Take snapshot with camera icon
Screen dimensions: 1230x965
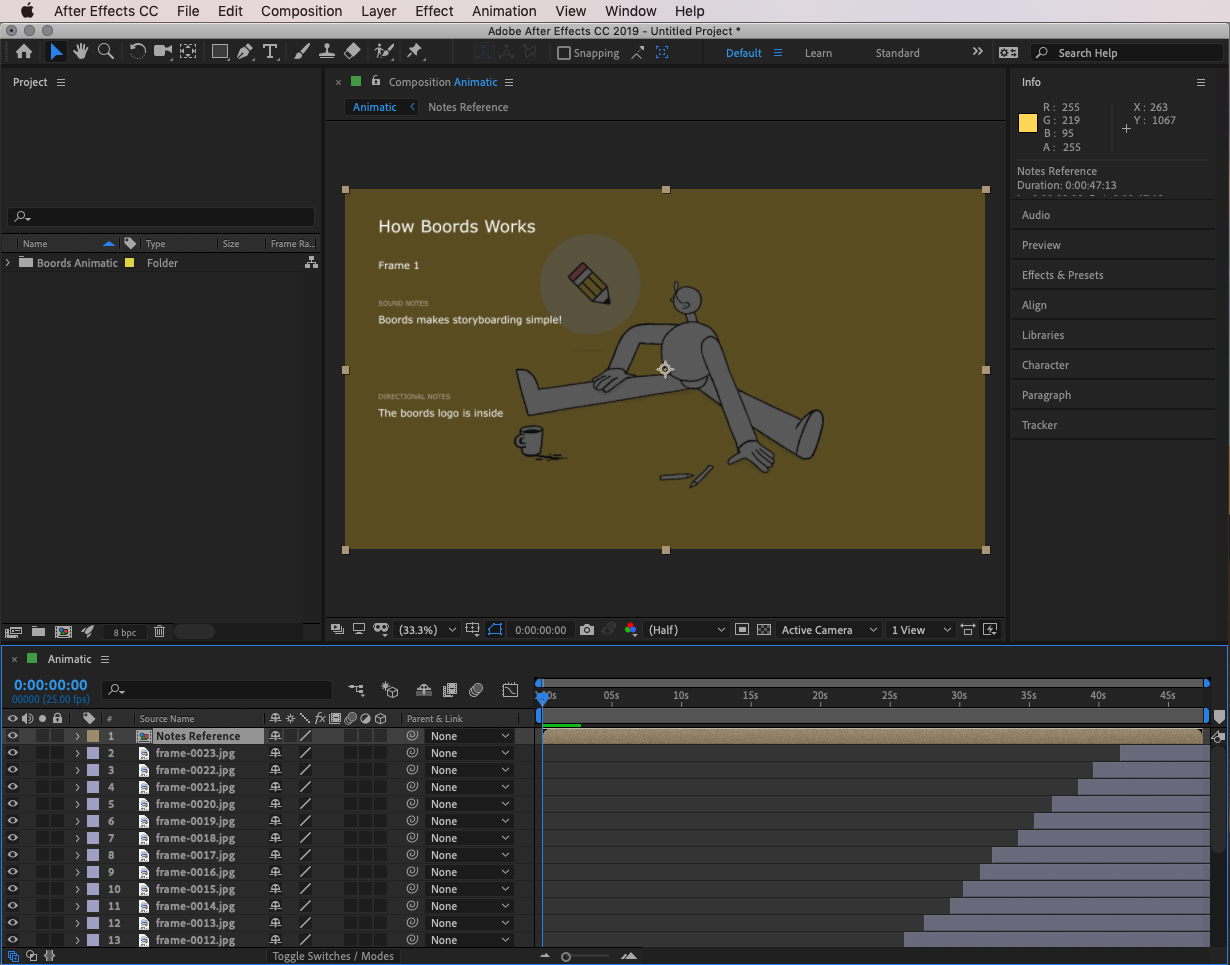pyautogui.click(x=587, y=630)
